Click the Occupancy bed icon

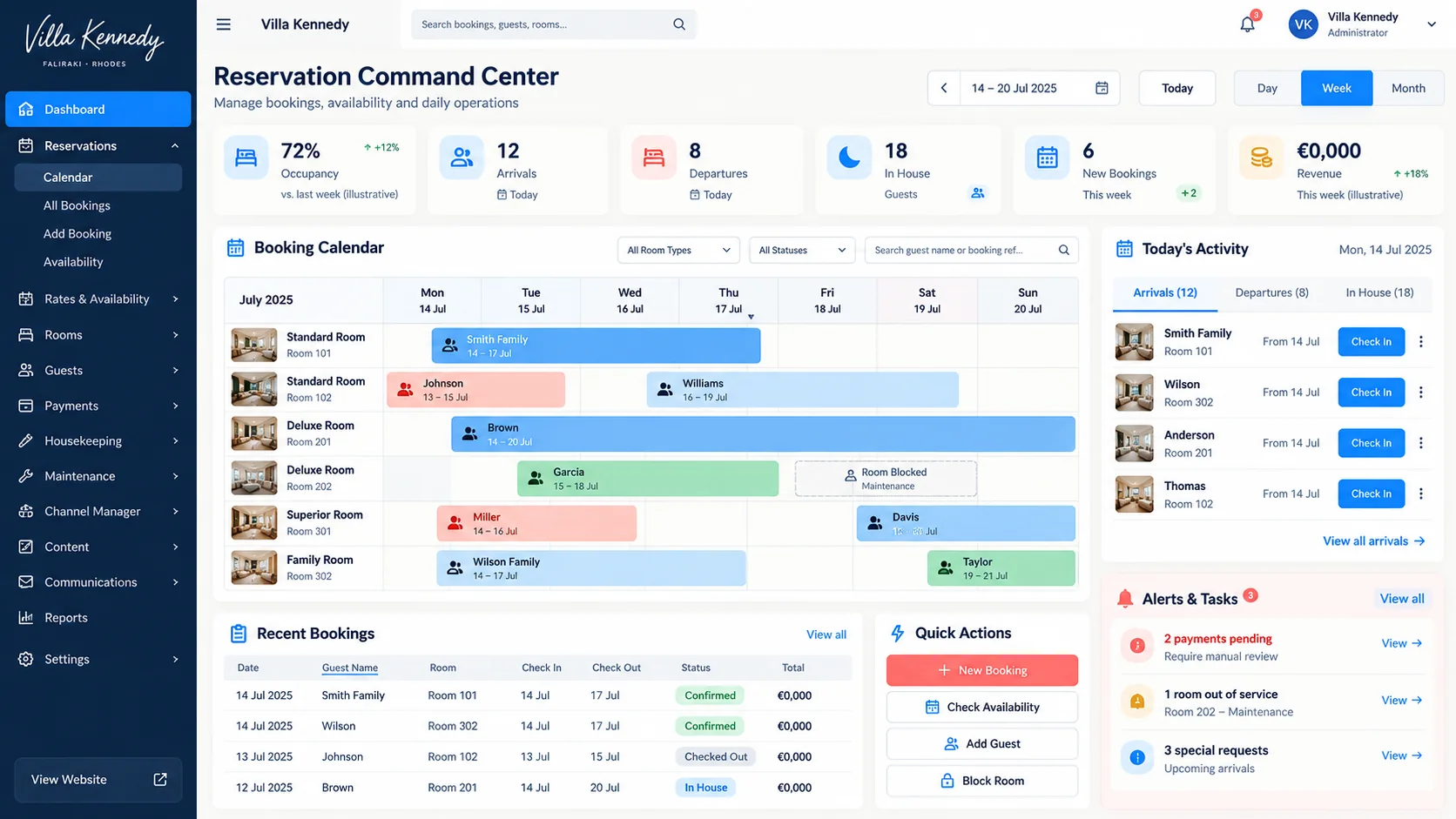[246, 158]
